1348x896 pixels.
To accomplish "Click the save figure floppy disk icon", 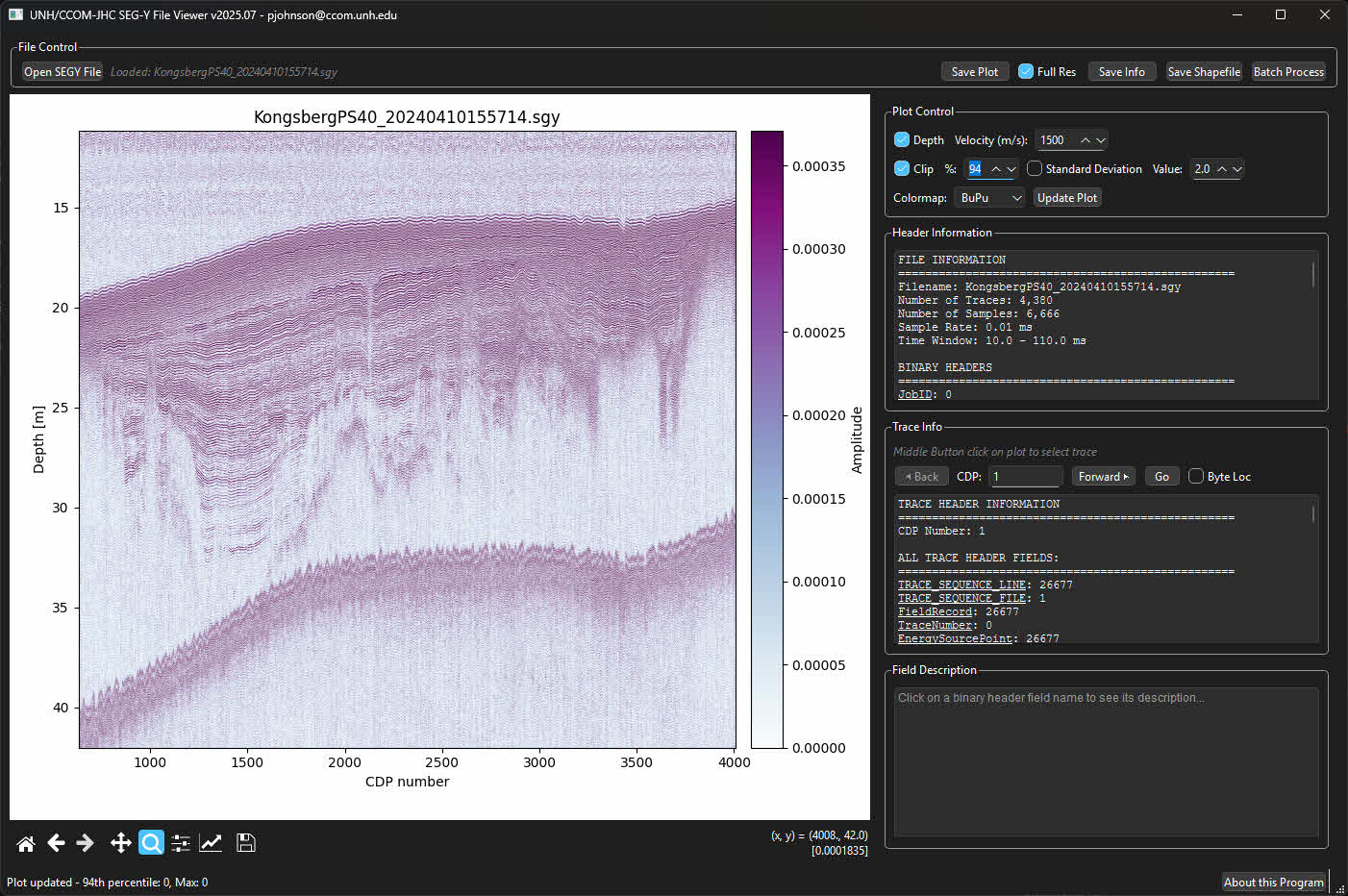I will coord(246,843).
